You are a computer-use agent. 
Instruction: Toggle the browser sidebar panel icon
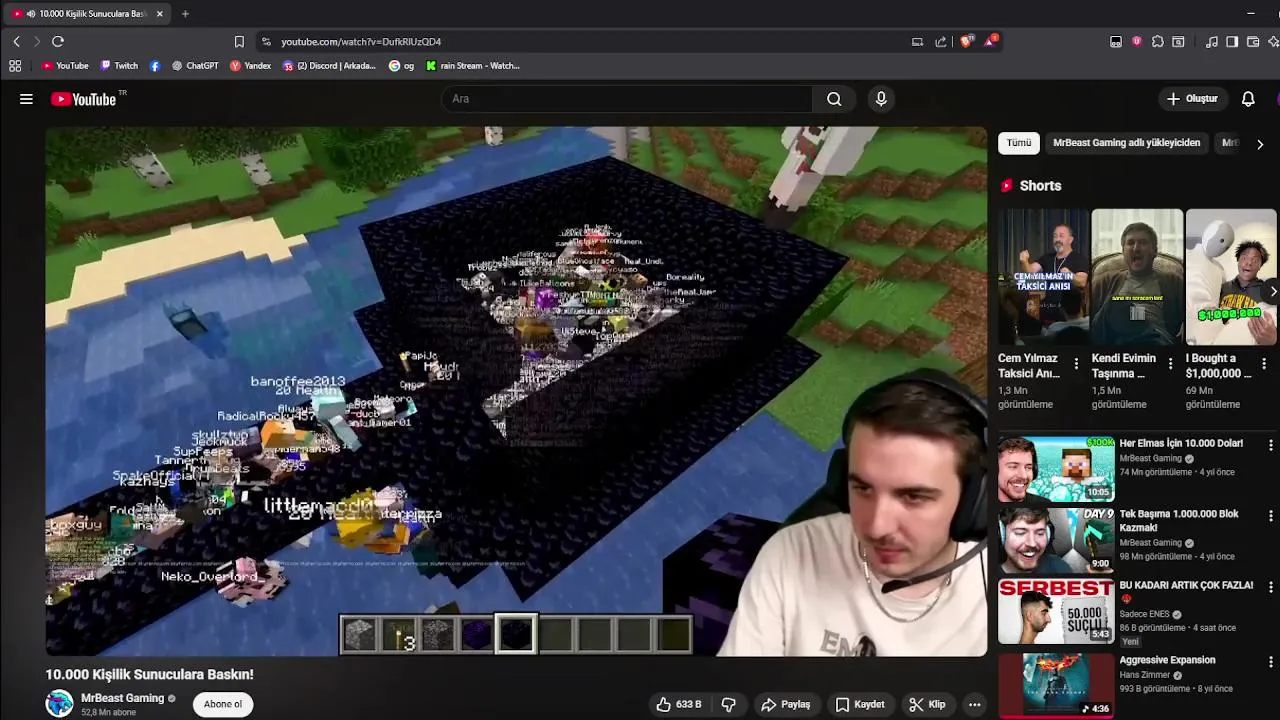(1232, 42)
